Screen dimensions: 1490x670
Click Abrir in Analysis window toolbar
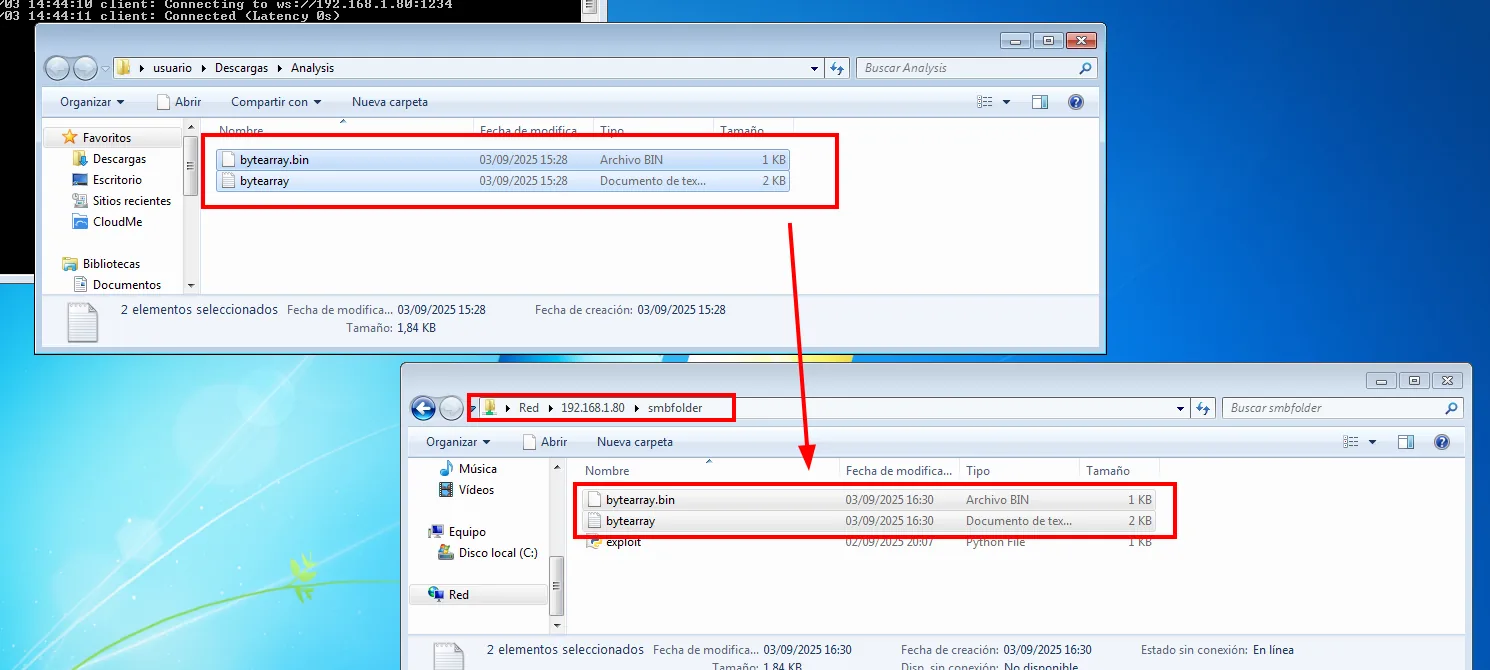[179, 102]
